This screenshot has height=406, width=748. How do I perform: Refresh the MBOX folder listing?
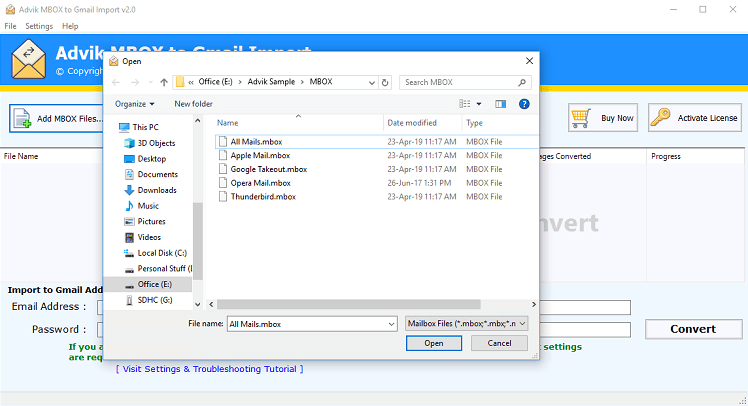[385, 82]
